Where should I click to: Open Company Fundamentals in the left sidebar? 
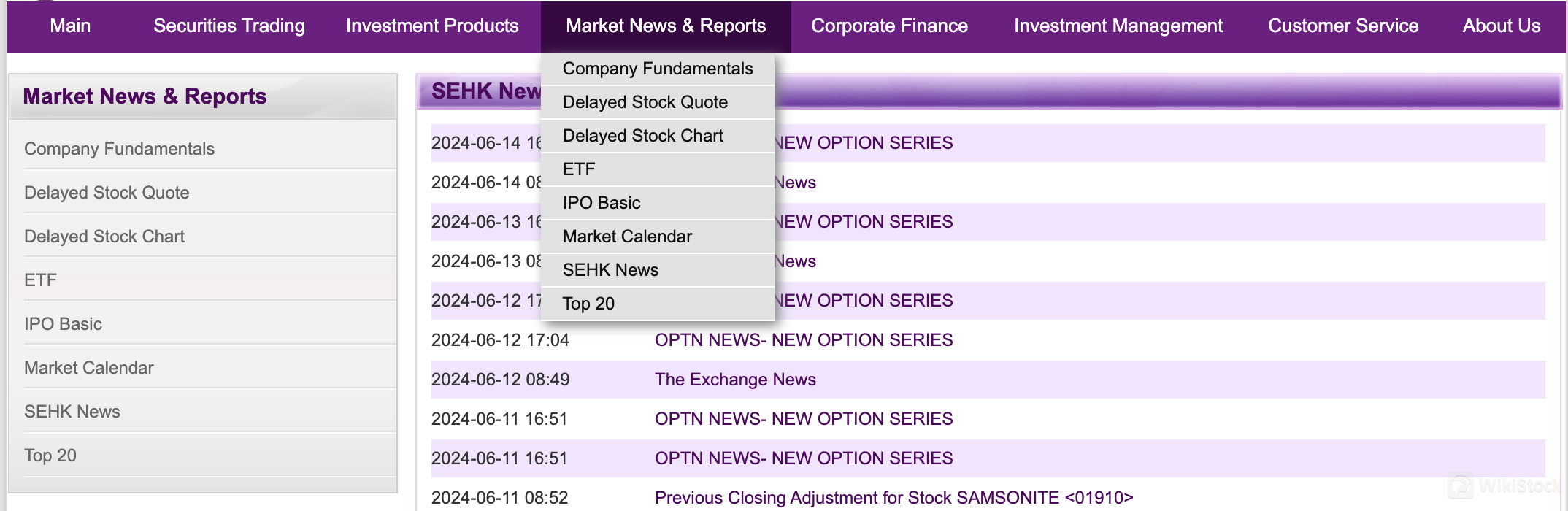[119, 149]
